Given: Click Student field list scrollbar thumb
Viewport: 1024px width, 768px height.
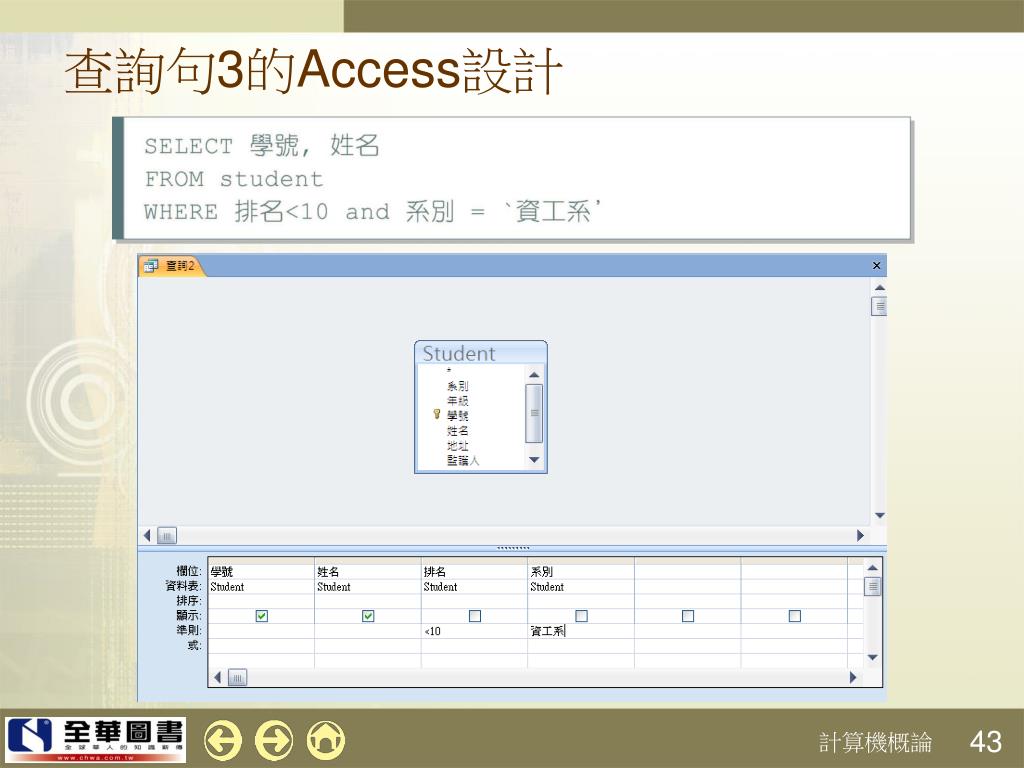Looking at the screenshot, I should (534, 413).
